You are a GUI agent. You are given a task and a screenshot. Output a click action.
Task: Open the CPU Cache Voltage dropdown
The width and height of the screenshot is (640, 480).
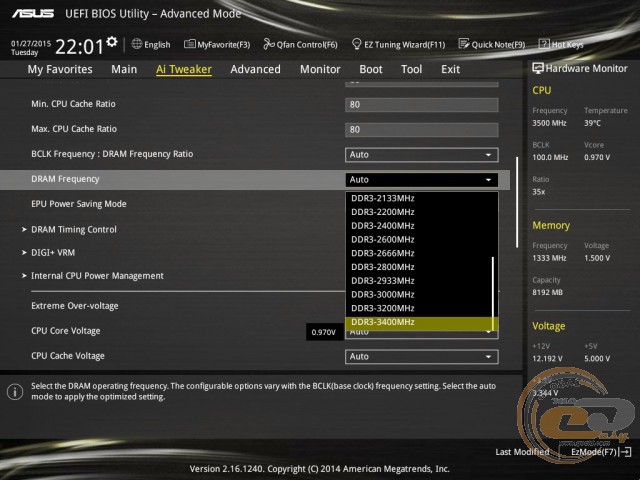click(422, 356)
